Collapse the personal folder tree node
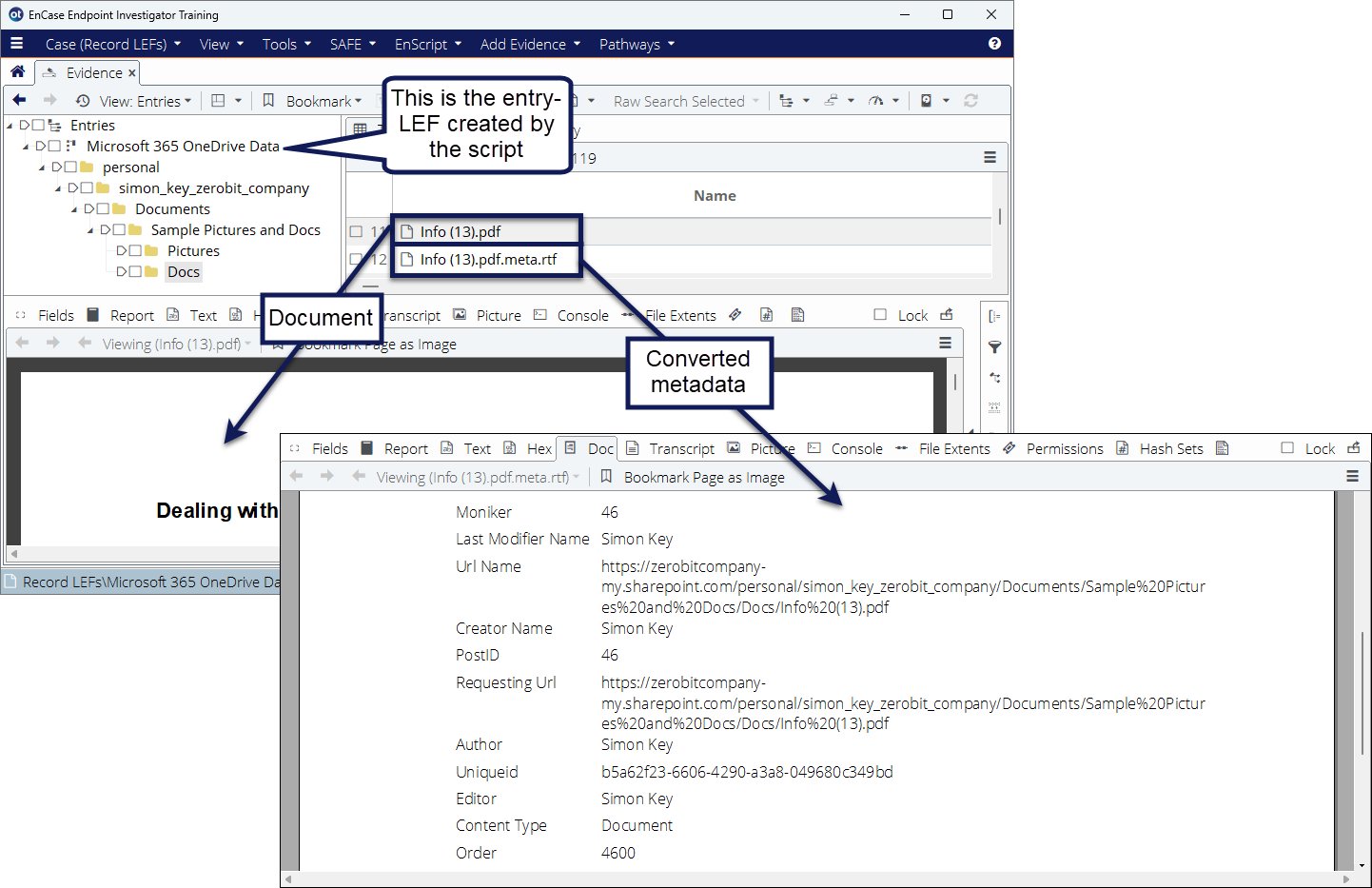Viewport: 1372px width, 888px height. click(42, 168)
